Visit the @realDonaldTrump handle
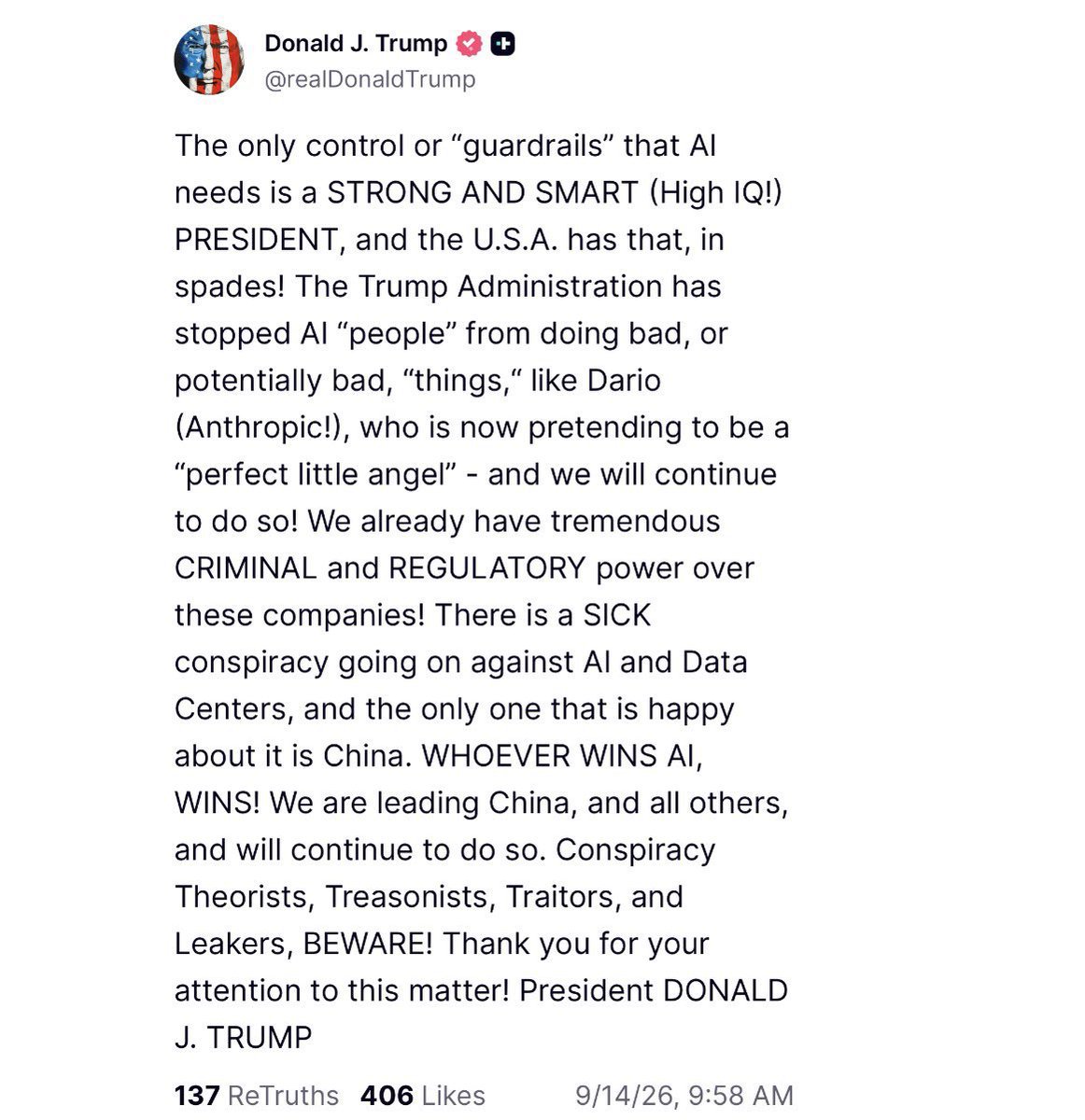 370,80
